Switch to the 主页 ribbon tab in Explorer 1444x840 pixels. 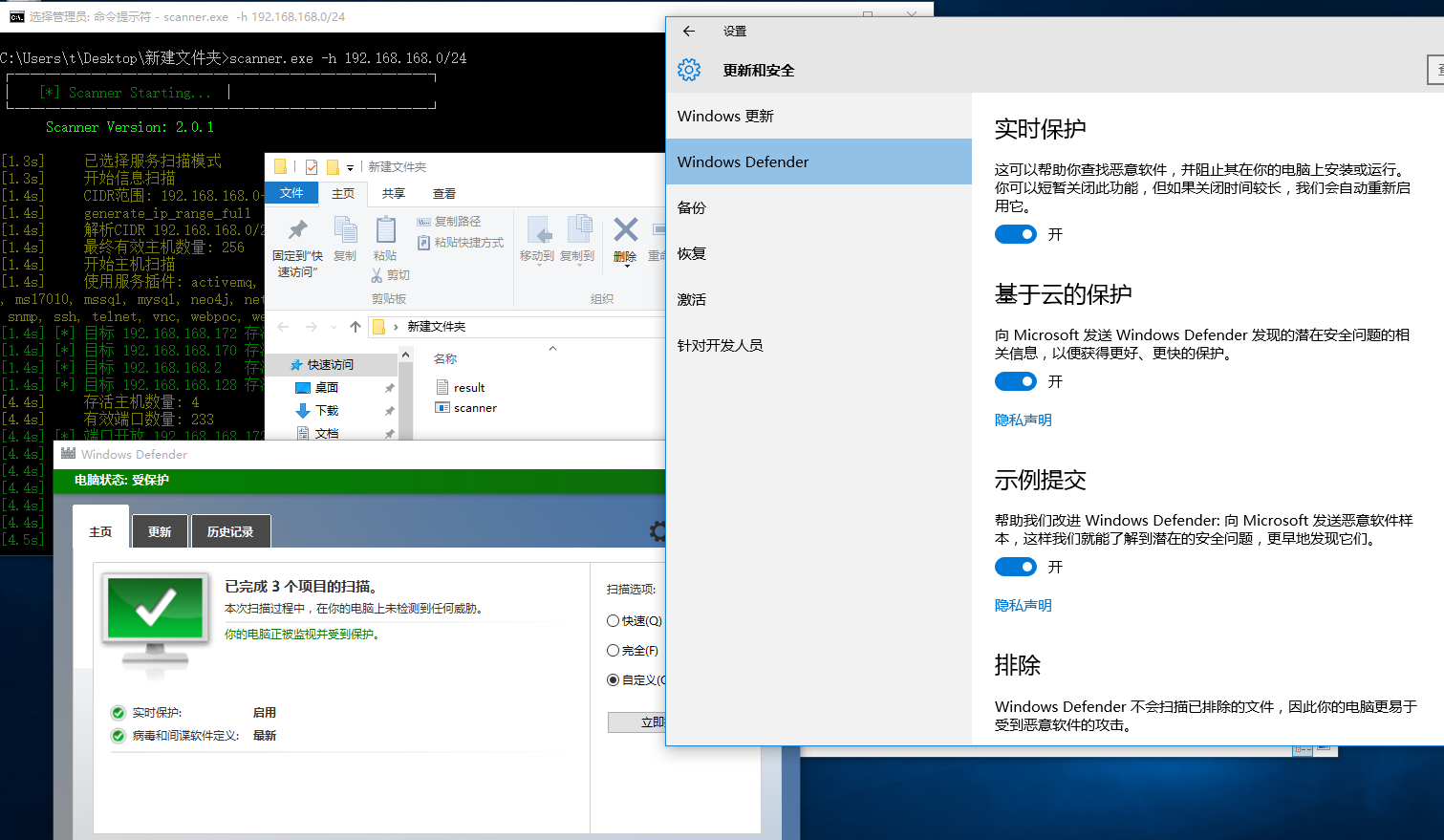pos(343,193)
